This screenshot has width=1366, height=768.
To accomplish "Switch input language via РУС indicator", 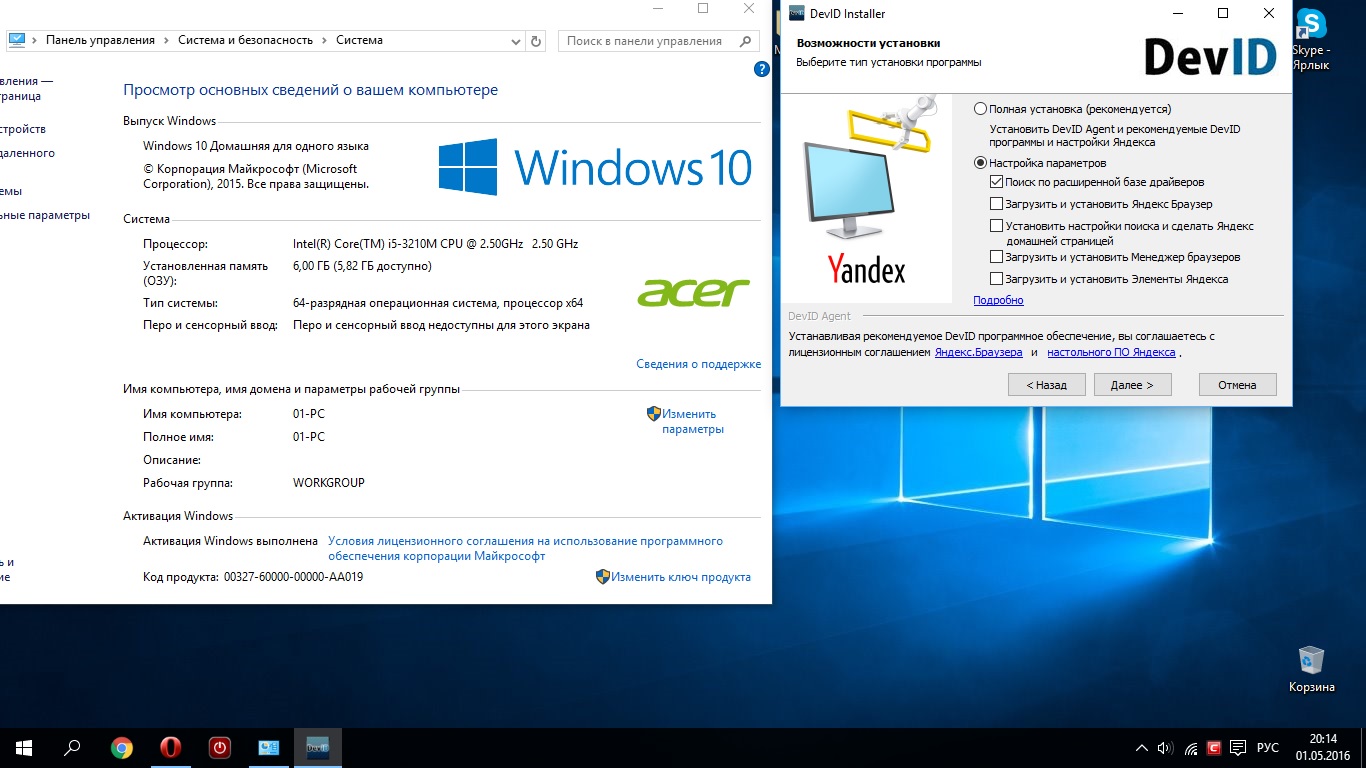I will [x=1268, y=748].
